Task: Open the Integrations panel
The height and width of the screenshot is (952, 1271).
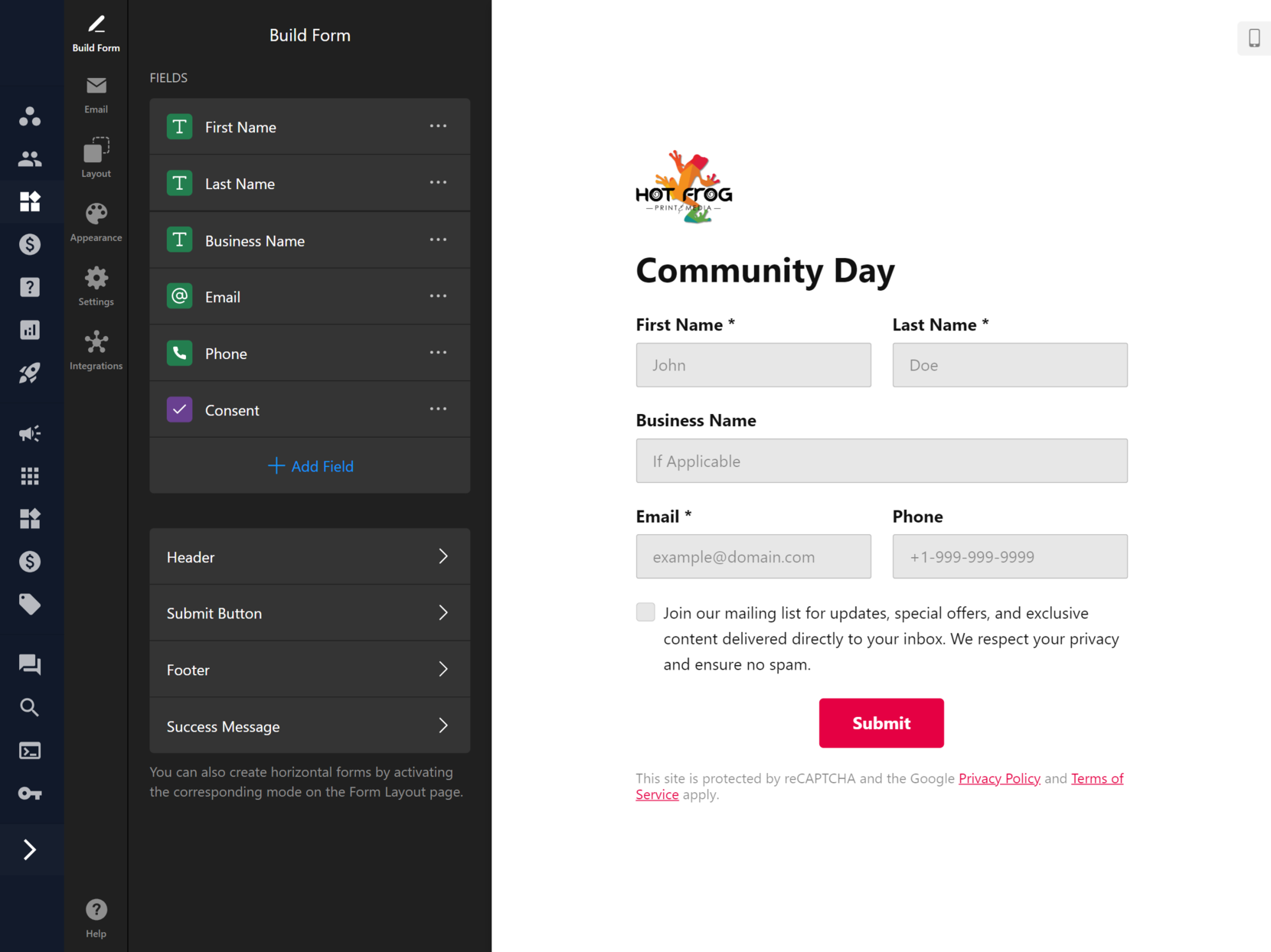Action: (95, 349)
